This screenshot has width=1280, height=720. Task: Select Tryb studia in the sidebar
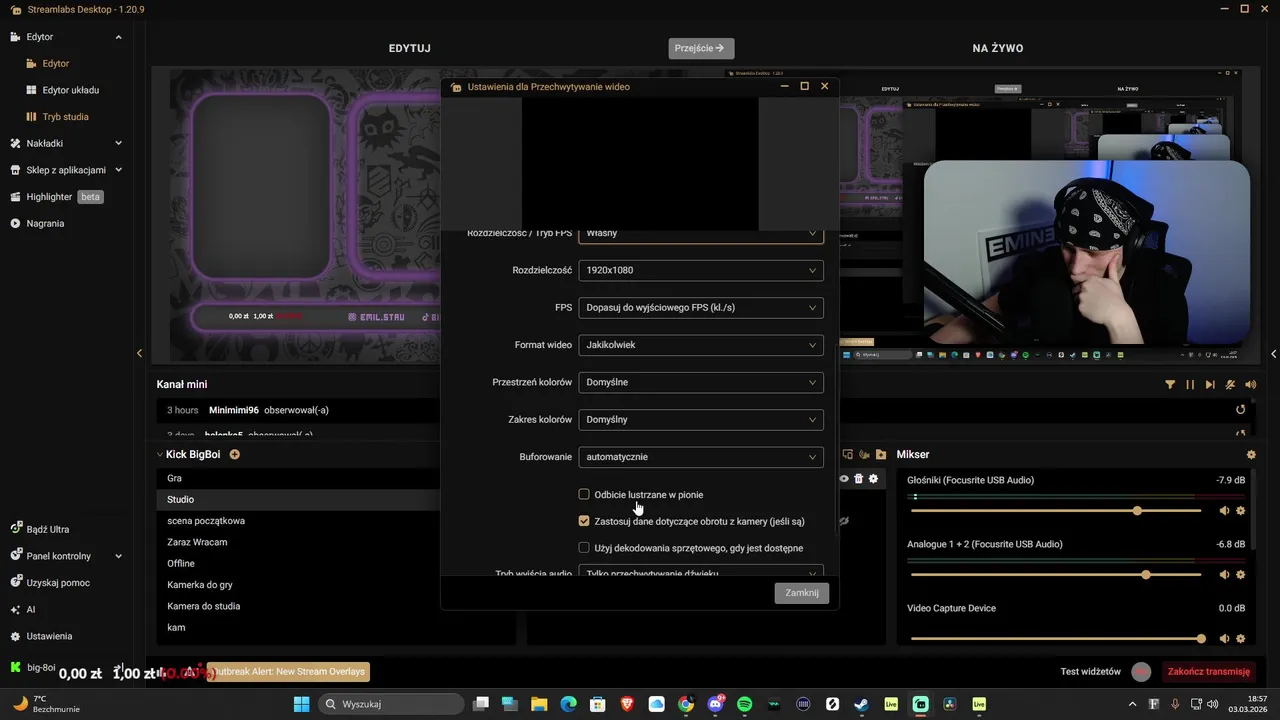coord(58,117)
